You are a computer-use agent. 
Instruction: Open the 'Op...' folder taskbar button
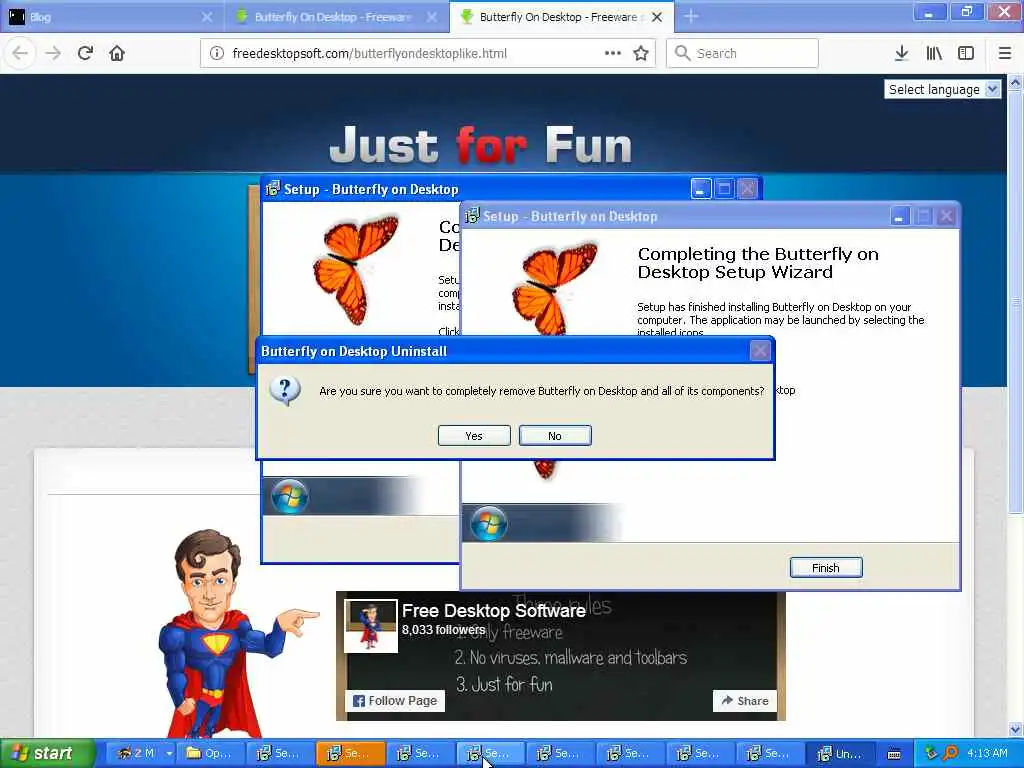click(210, 754)
